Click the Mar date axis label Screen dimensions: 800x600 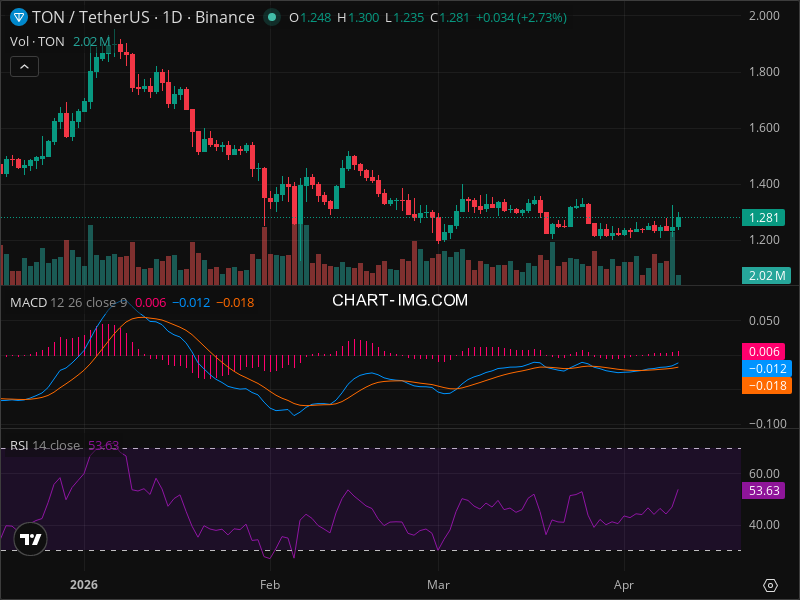(438, 585)
